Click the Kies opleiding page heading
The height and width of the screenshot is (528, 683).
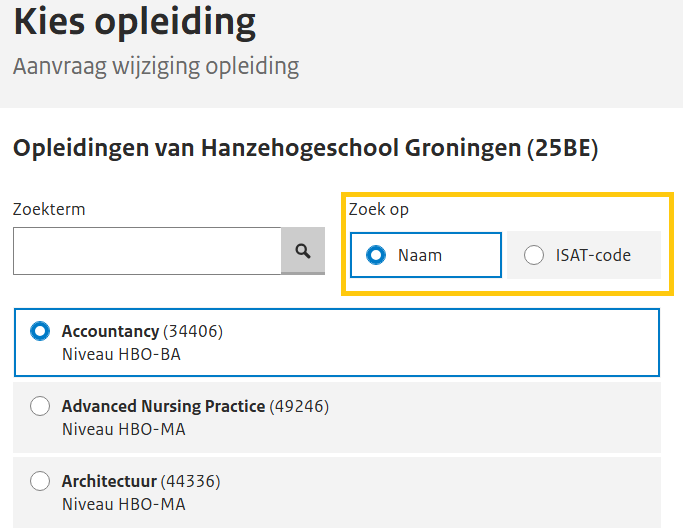(134, 22)
